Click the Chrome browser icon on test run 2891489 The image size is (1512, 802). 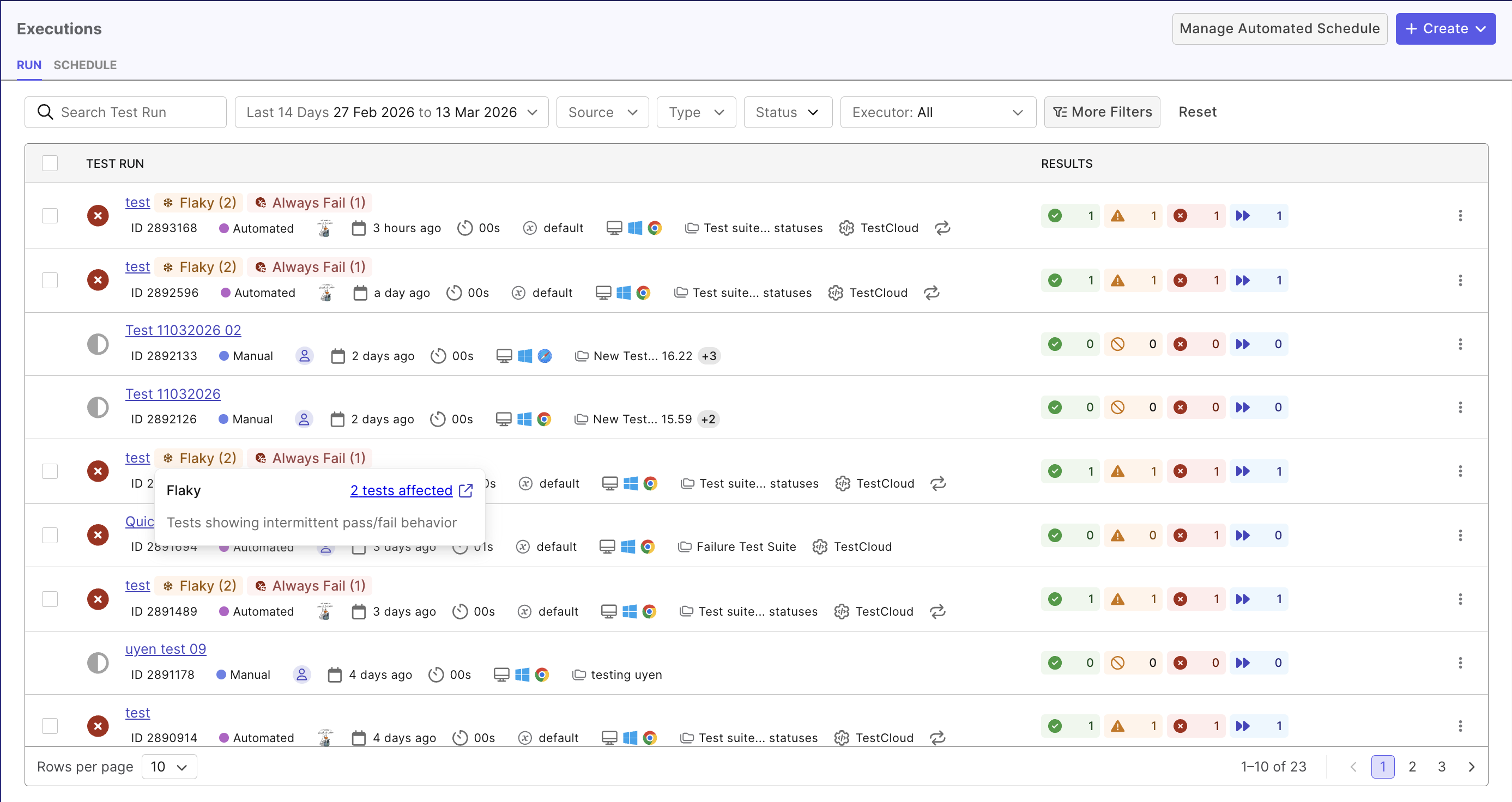coord(650,611)
